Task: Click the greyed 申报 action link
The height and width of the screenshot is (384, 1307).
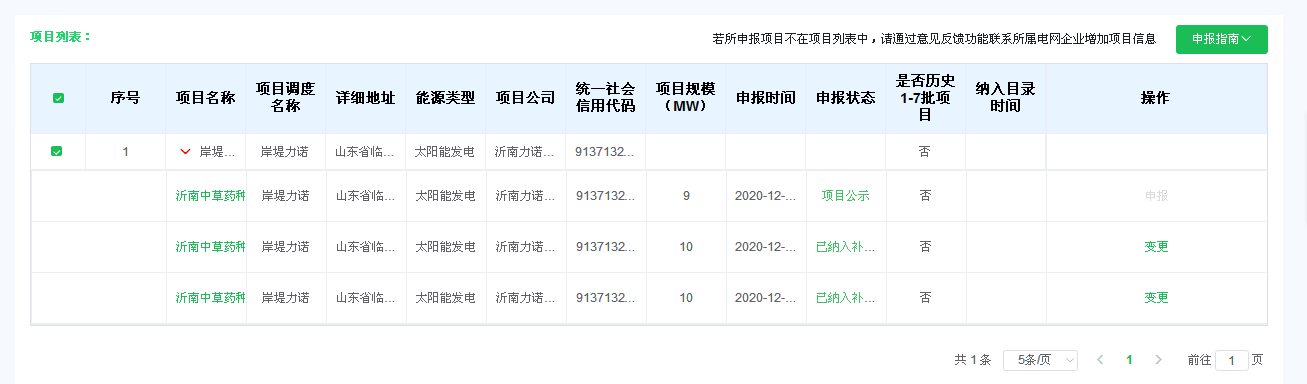Action: pyautogui.click(x=1156, y=196)
